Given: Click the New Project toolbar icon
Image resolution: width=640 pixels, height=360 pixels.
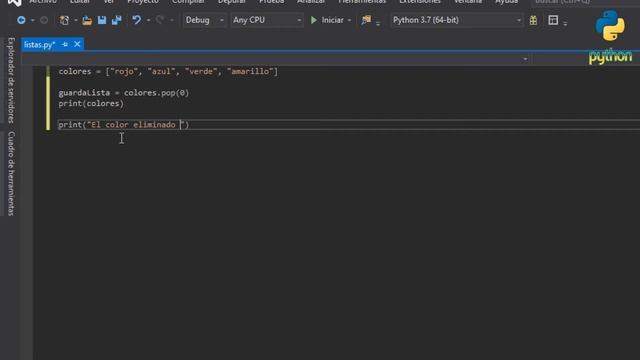Looking at the screenshot, I should [x=64, y=20].
